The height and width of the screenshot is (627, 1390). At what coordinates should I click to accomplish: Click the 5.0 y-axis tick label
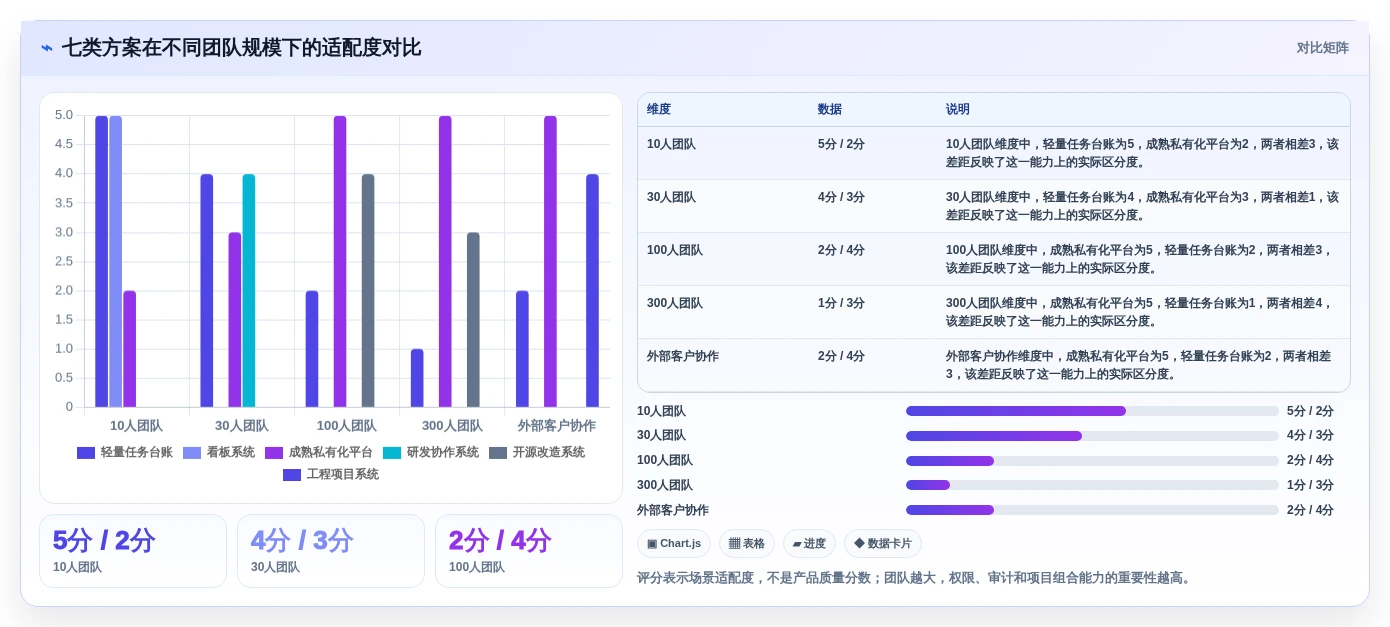click(63, 115)
